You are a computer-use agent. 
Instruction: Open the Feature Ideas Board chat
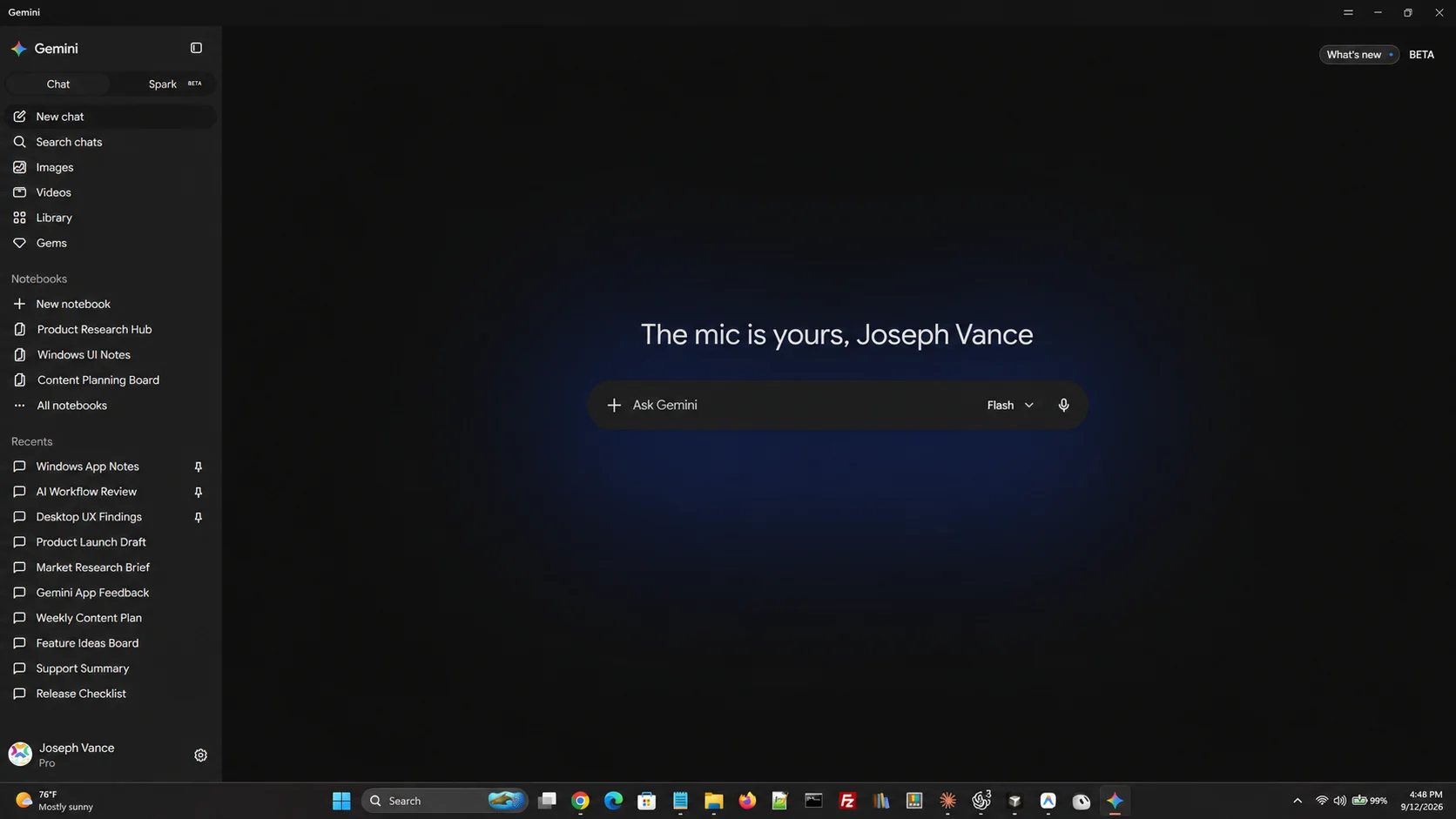[x=110, y=643]
